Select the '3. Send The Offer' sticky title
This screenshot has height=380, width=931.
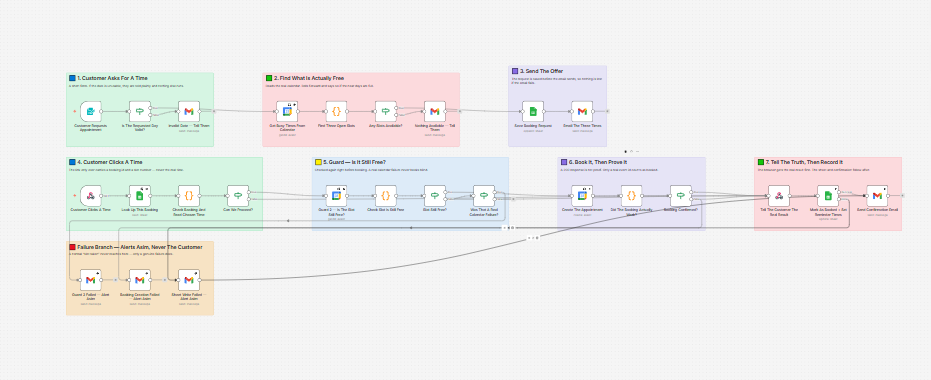(x=542, y=71)
